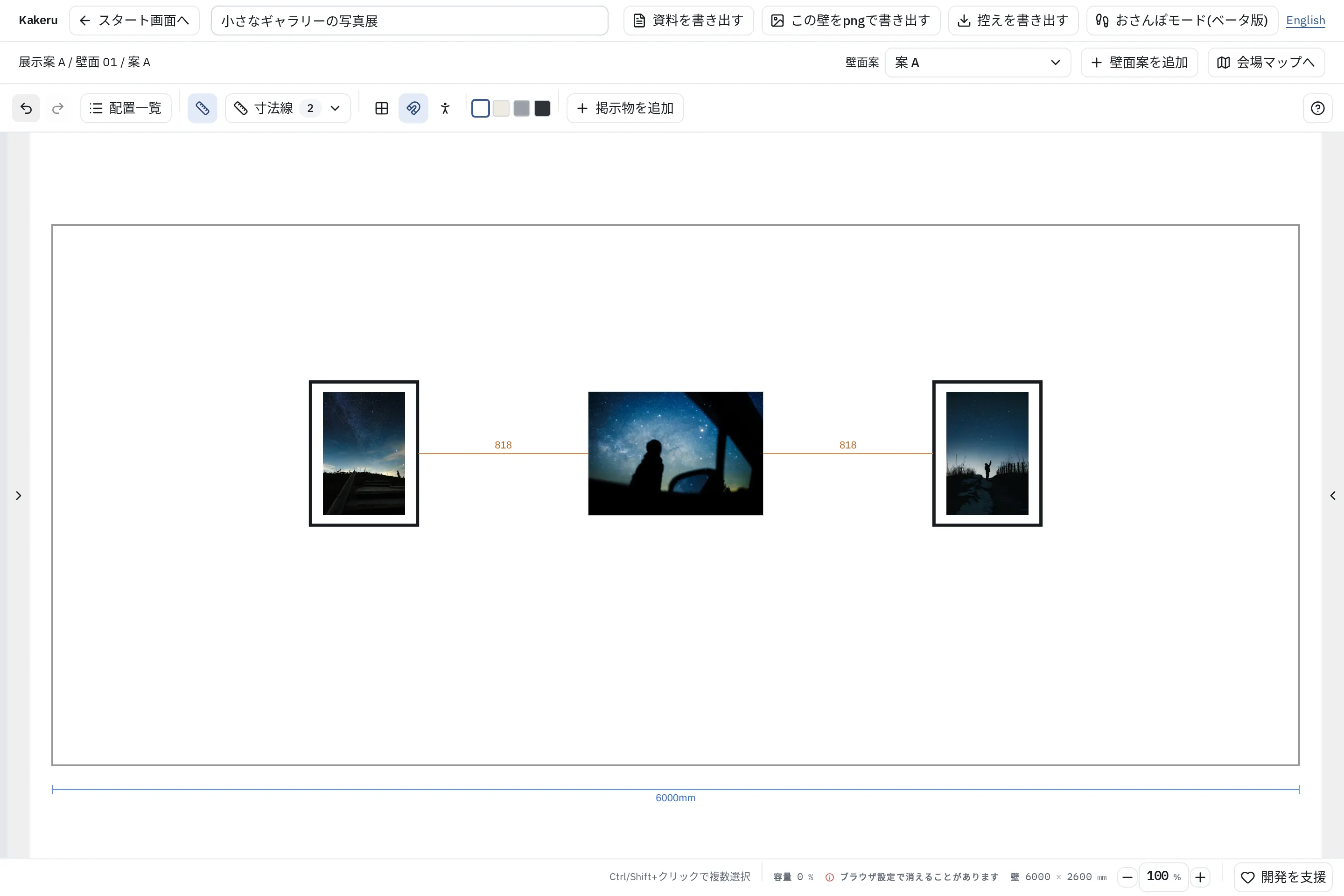Select the left framed starry photo
1344x896 pixels.
pos(364,453)
